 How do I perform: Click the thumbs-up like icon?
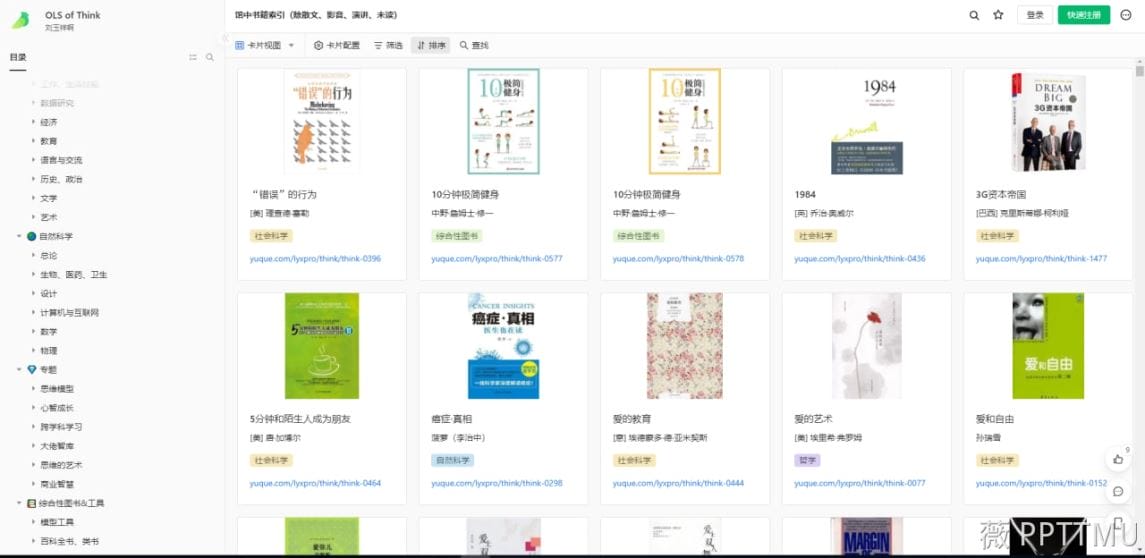[1118, 459]
